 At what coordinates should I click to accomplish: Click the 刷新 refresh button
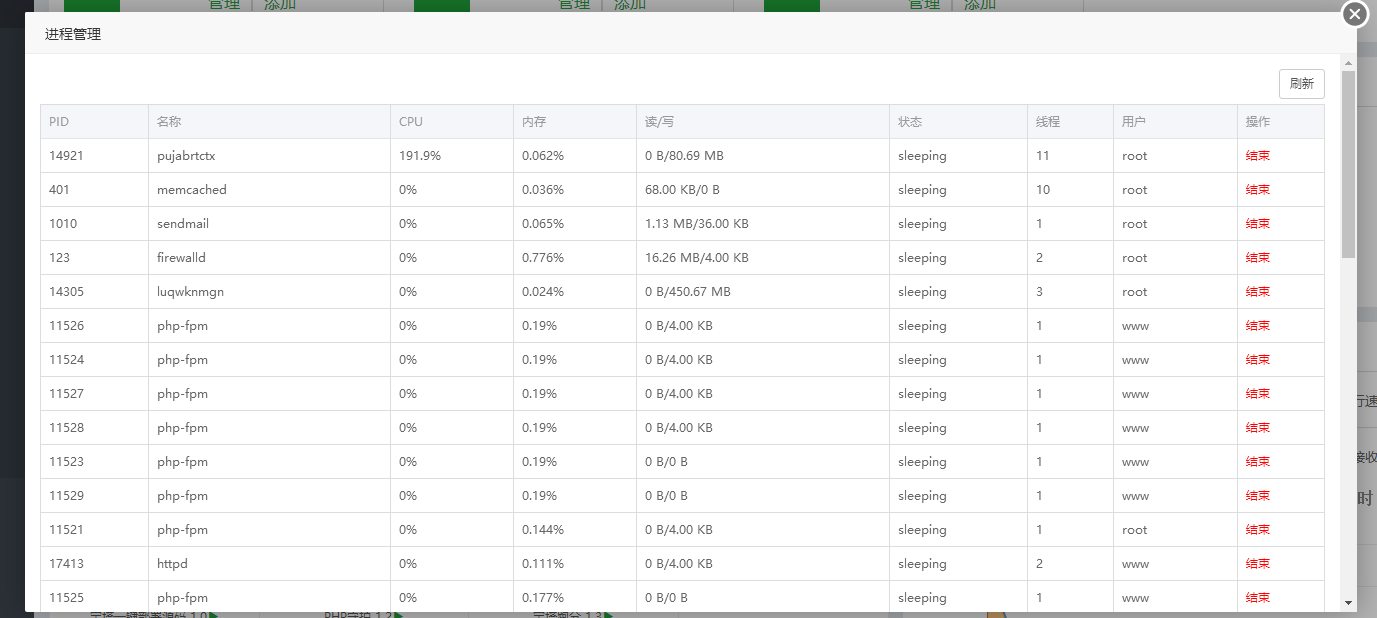click(1302, 84)
